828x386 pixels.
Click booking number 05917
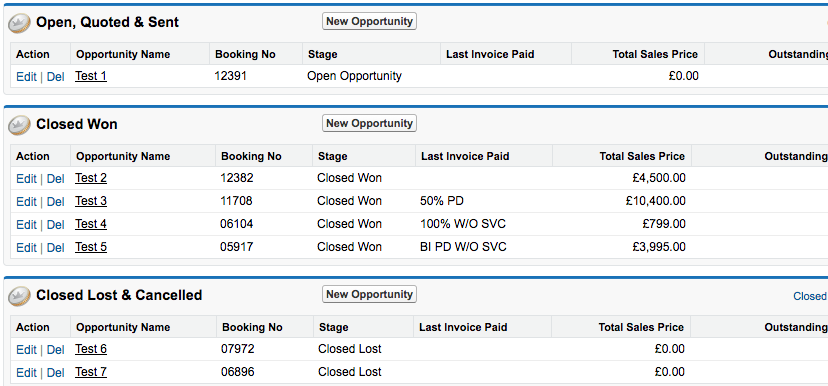237,247
